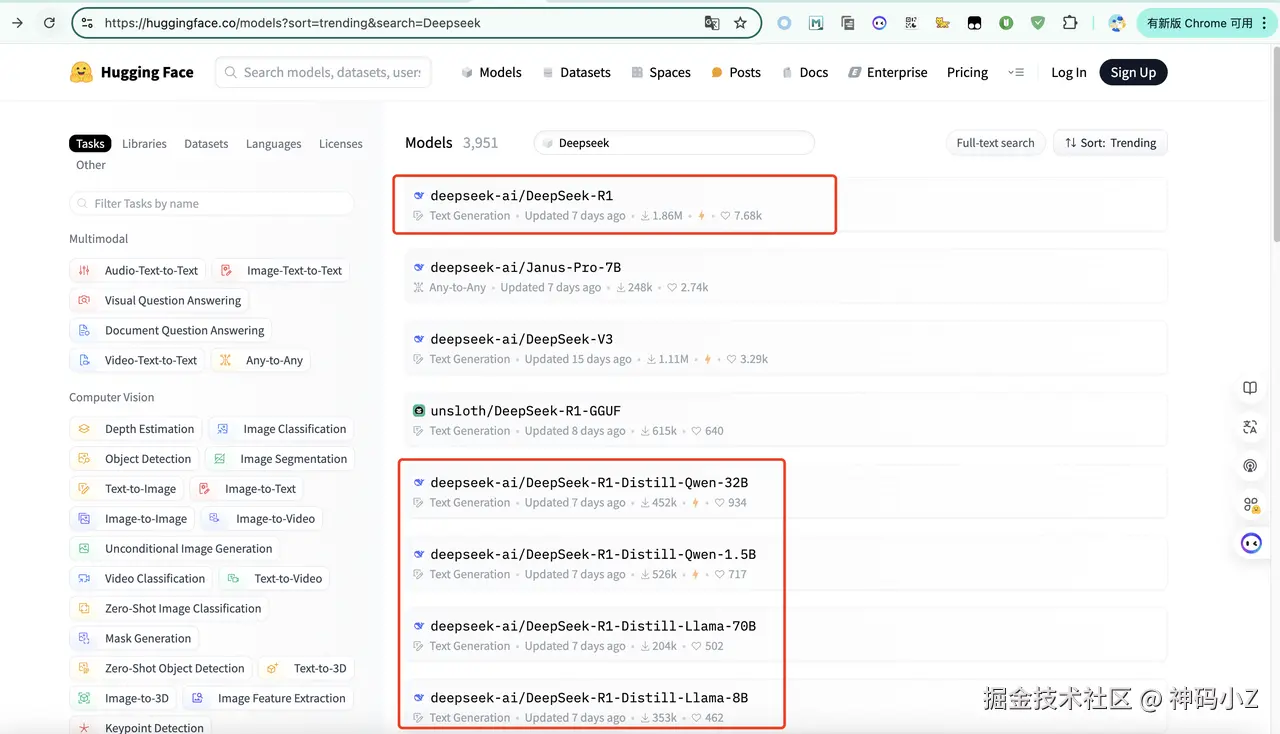Open the Pricing navigation link
The width and height of the screenshot is (1280, 734).
967,72
